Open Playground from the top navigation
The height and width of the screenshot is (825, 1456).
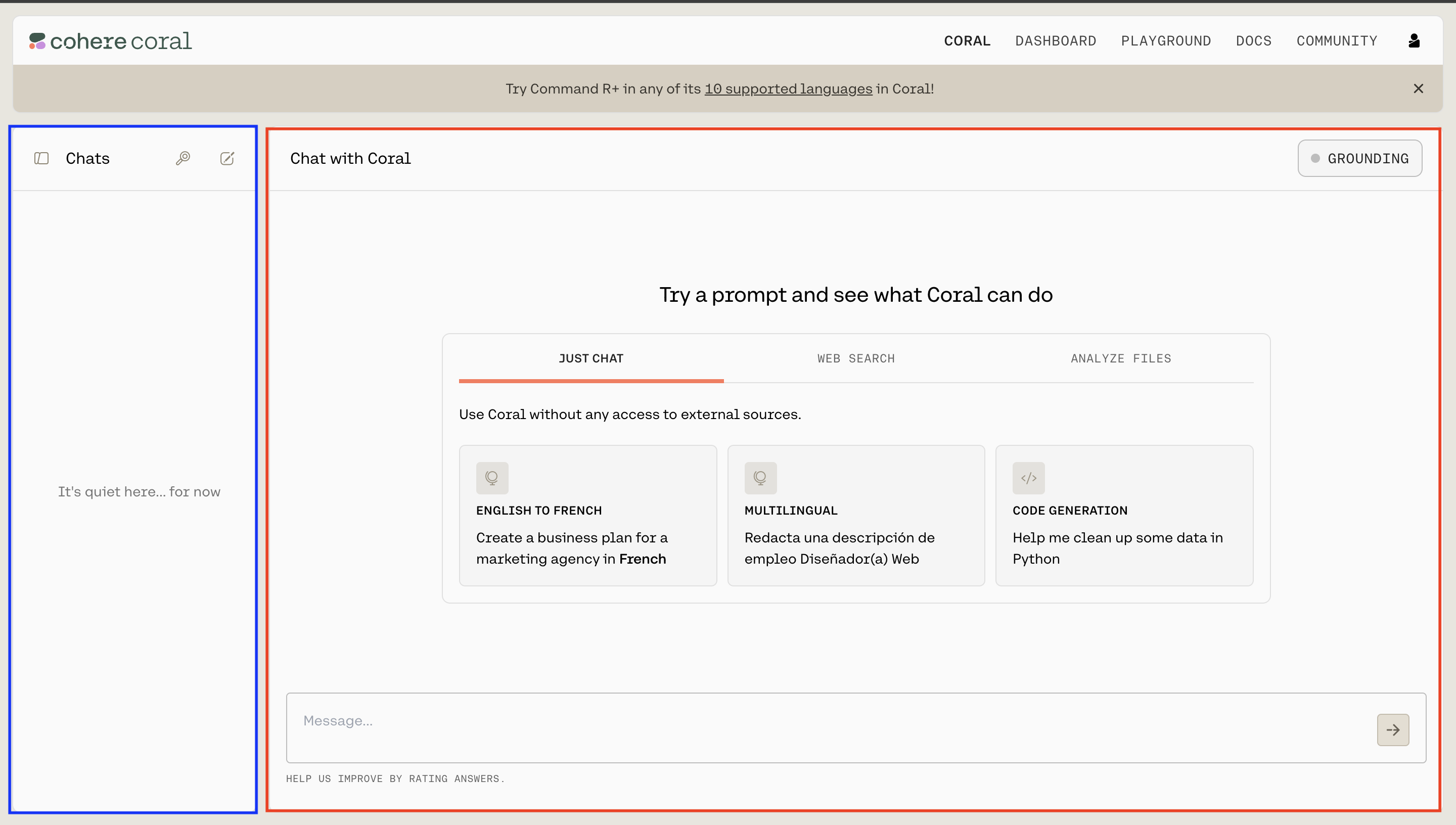coord(1166,41)
